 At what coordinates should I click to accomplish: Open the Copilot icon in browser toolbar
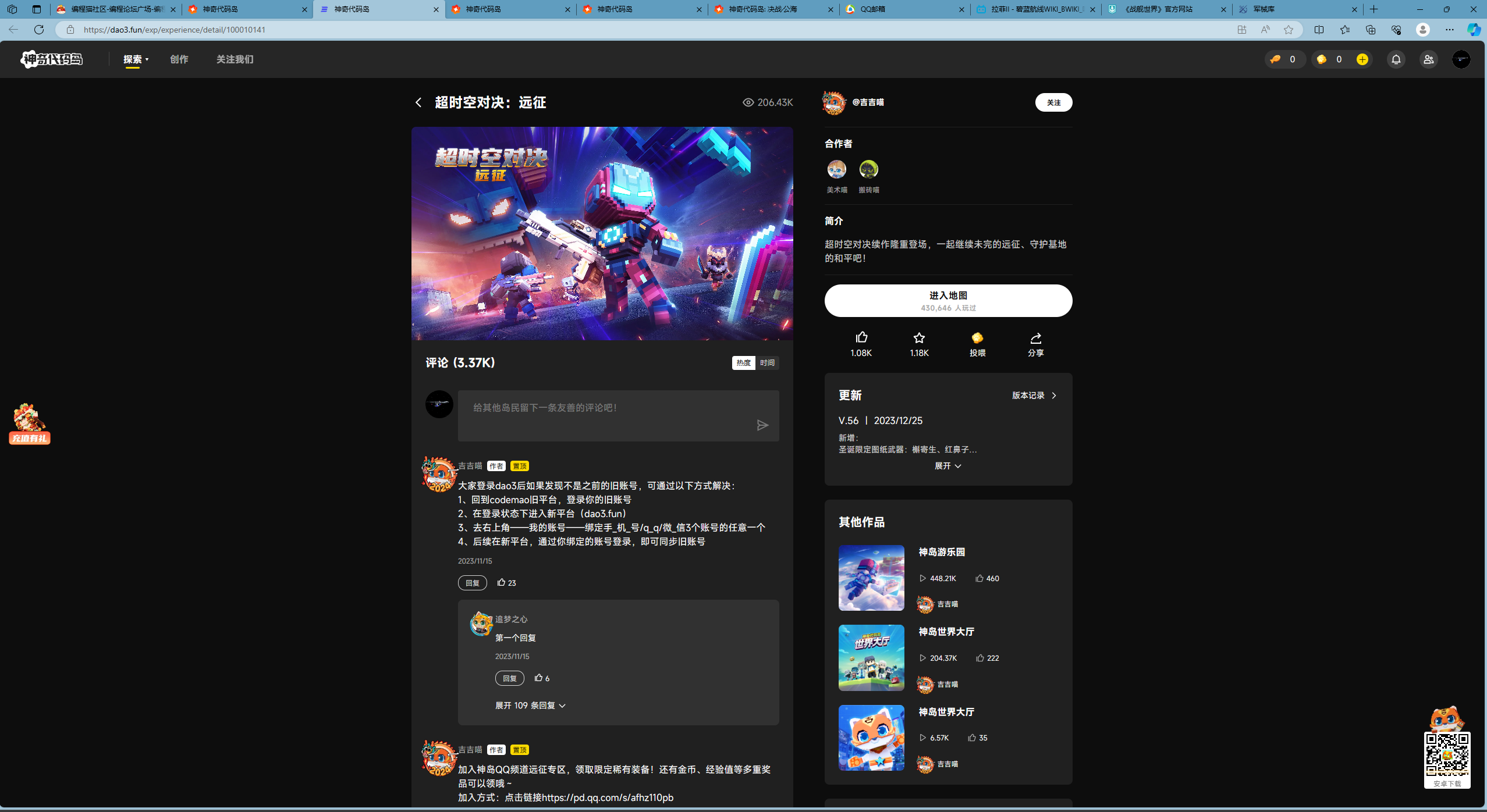(1474, 30)
